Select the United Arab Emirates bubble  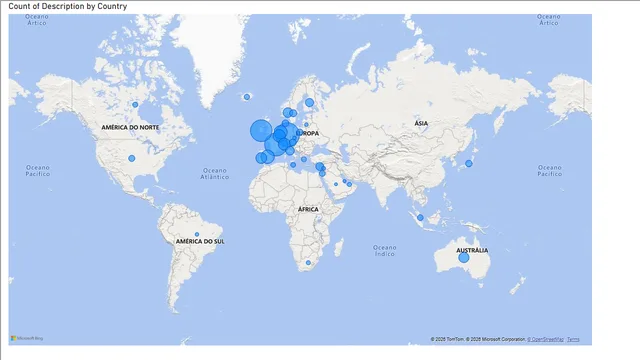(349, 184)
